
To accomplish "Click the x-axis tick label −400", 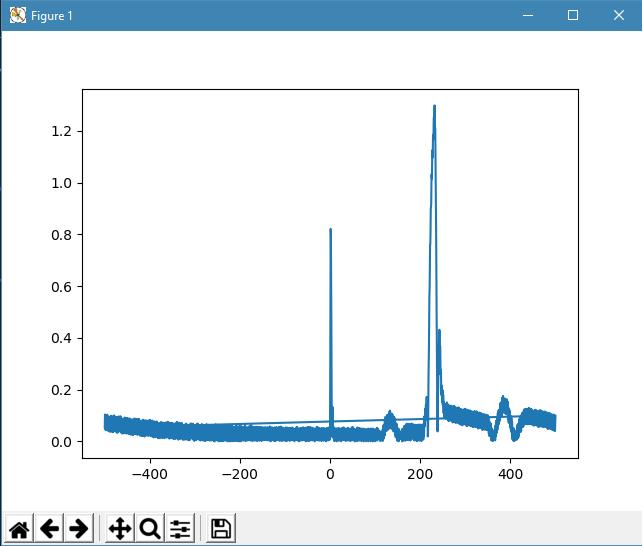I will (x=150, y=474).
